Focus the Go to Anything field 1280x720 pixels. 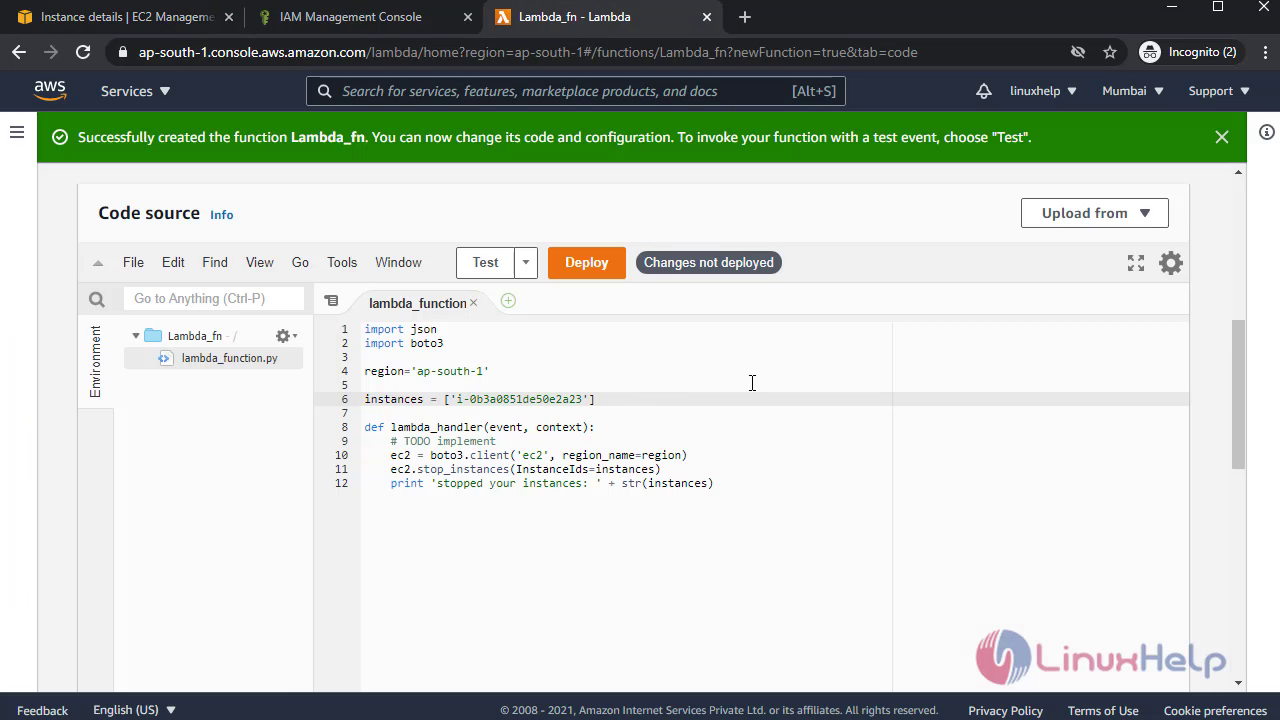214,299
